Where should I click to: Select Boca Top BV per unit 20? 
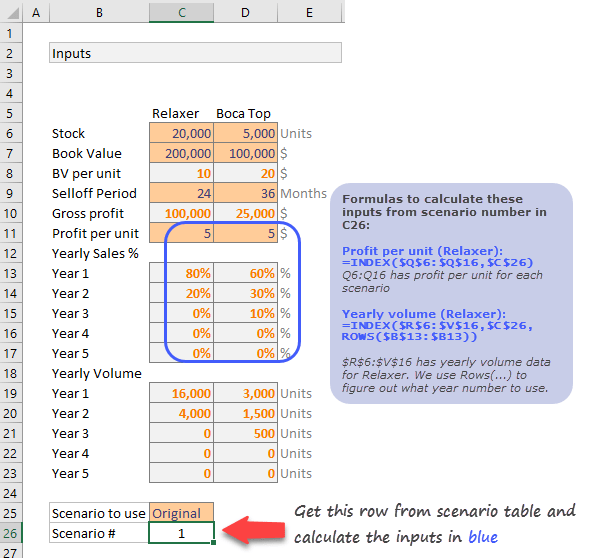point(245,173)
